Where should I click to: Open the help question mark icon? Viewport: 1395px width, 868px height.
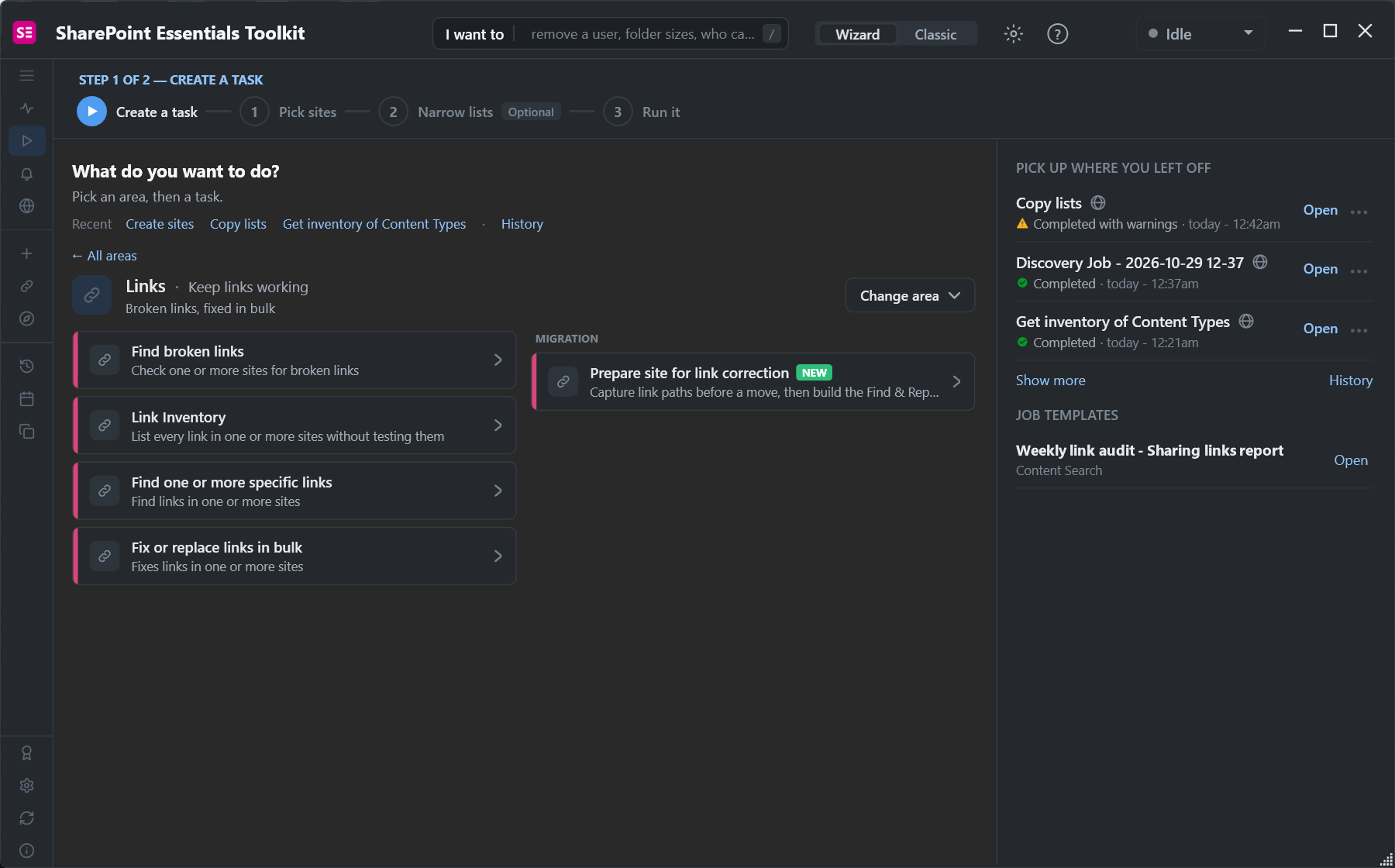click(1057, 34)
